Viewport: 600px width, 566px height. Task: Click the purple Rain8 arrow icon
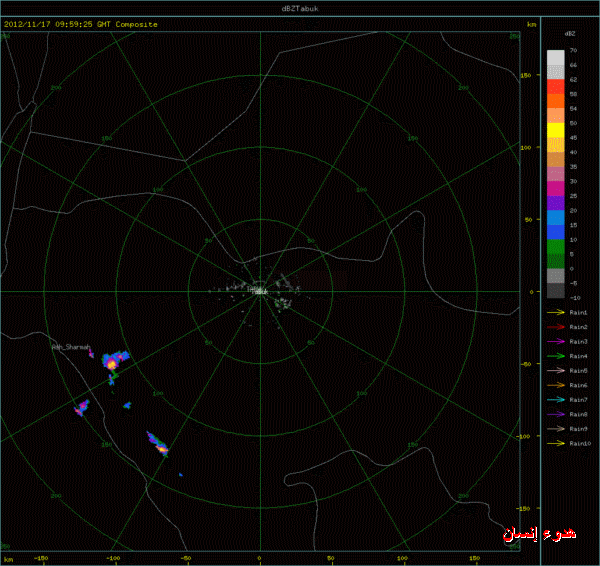click(x=556, y=414)
